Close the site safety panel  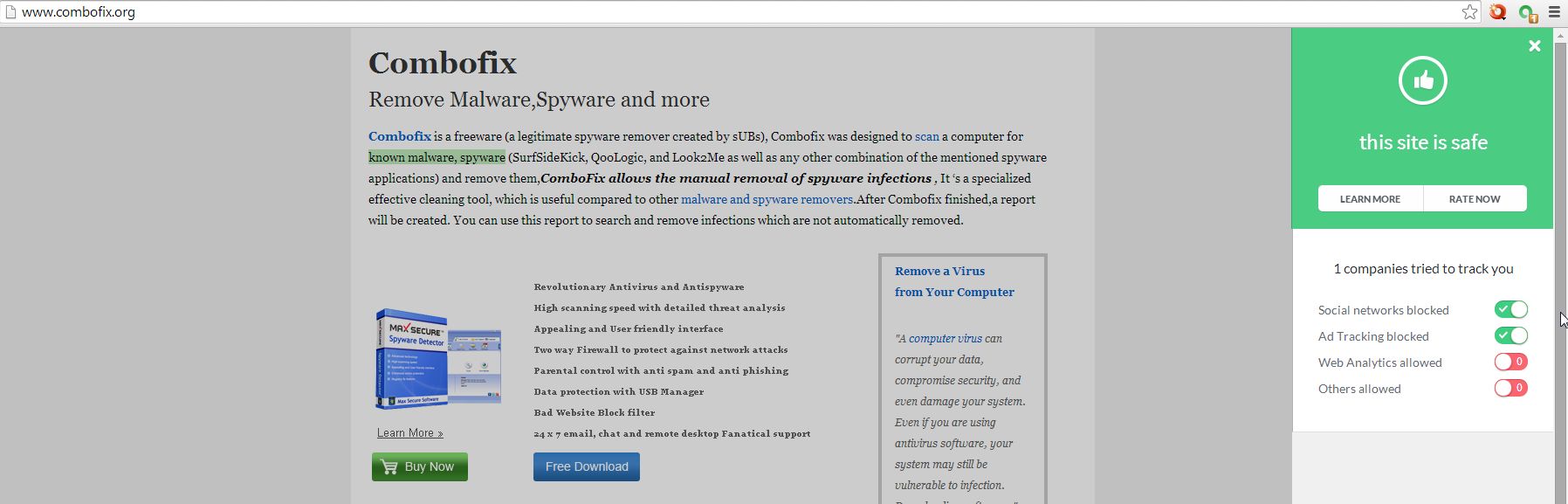tap(1535, 46)
